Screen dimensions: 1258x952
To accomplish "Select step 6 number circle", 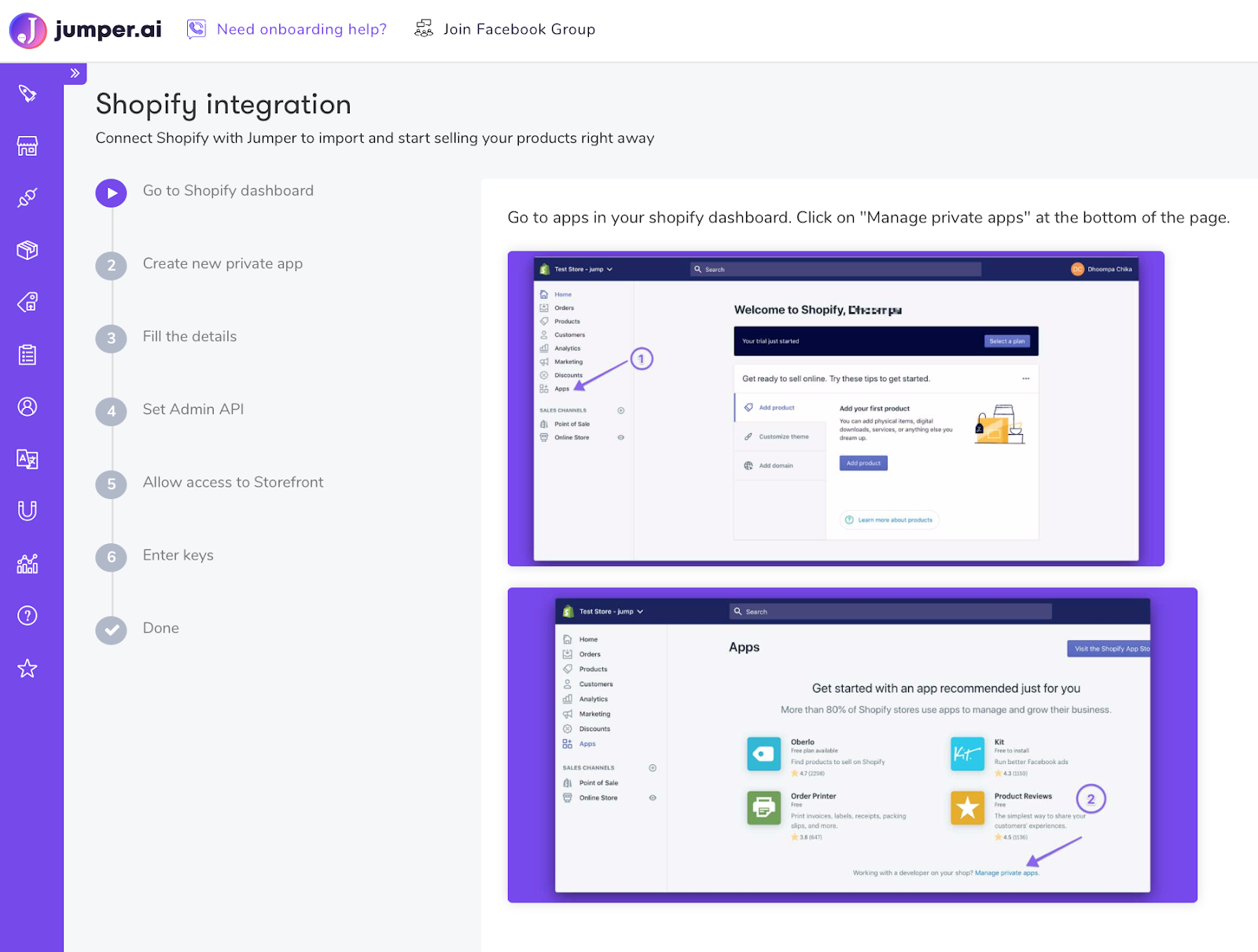I will [x=112, y=557].
